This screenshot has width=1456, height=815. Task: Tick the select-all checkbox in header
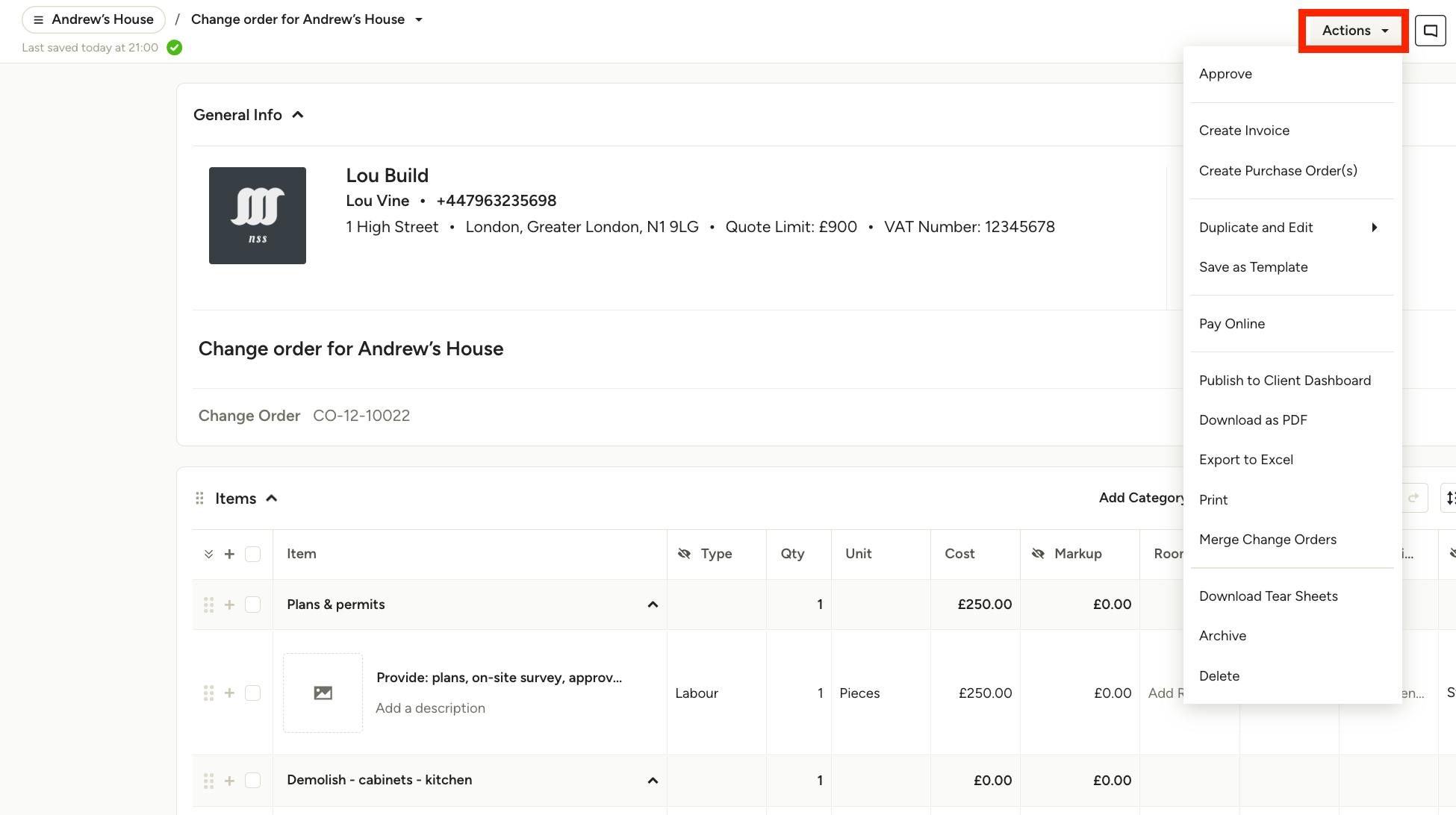coord(253,555)
